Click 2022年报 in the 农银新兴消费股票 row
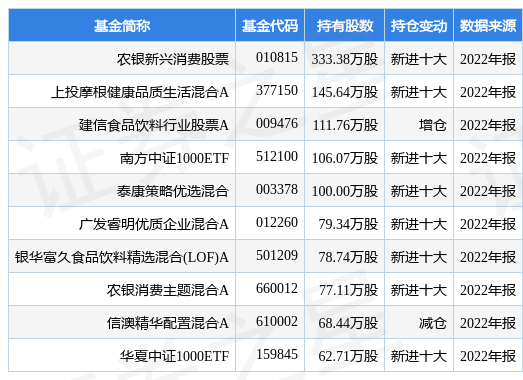The height and width of the screenshot is (380, 523). 488,59
